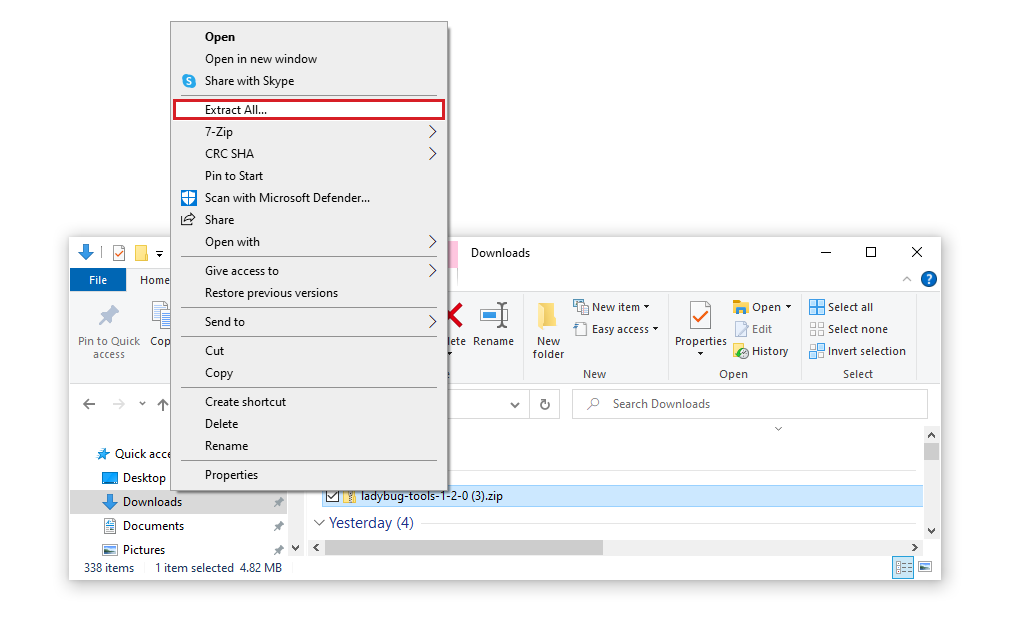Click the blue Help question mark button
The height and width of the screenshot is (629, 1030).
928,279
